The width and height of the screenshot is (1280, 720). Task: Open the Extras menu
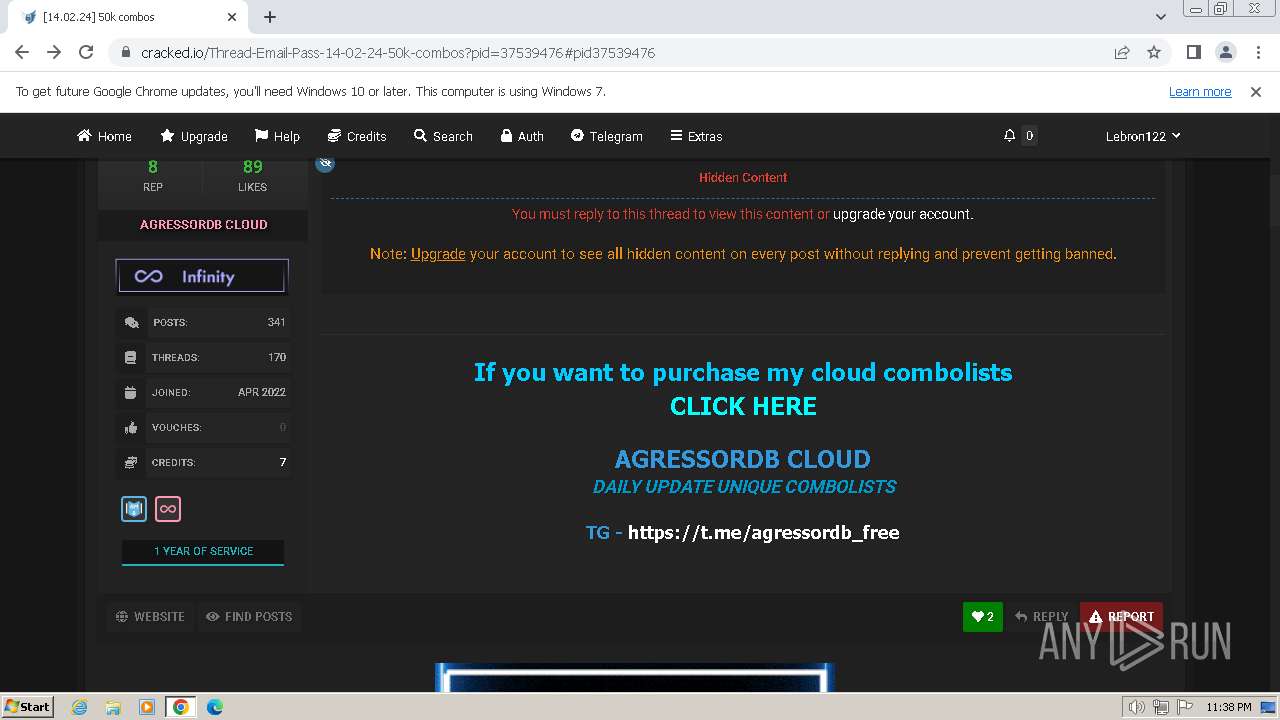coord(696,136)
